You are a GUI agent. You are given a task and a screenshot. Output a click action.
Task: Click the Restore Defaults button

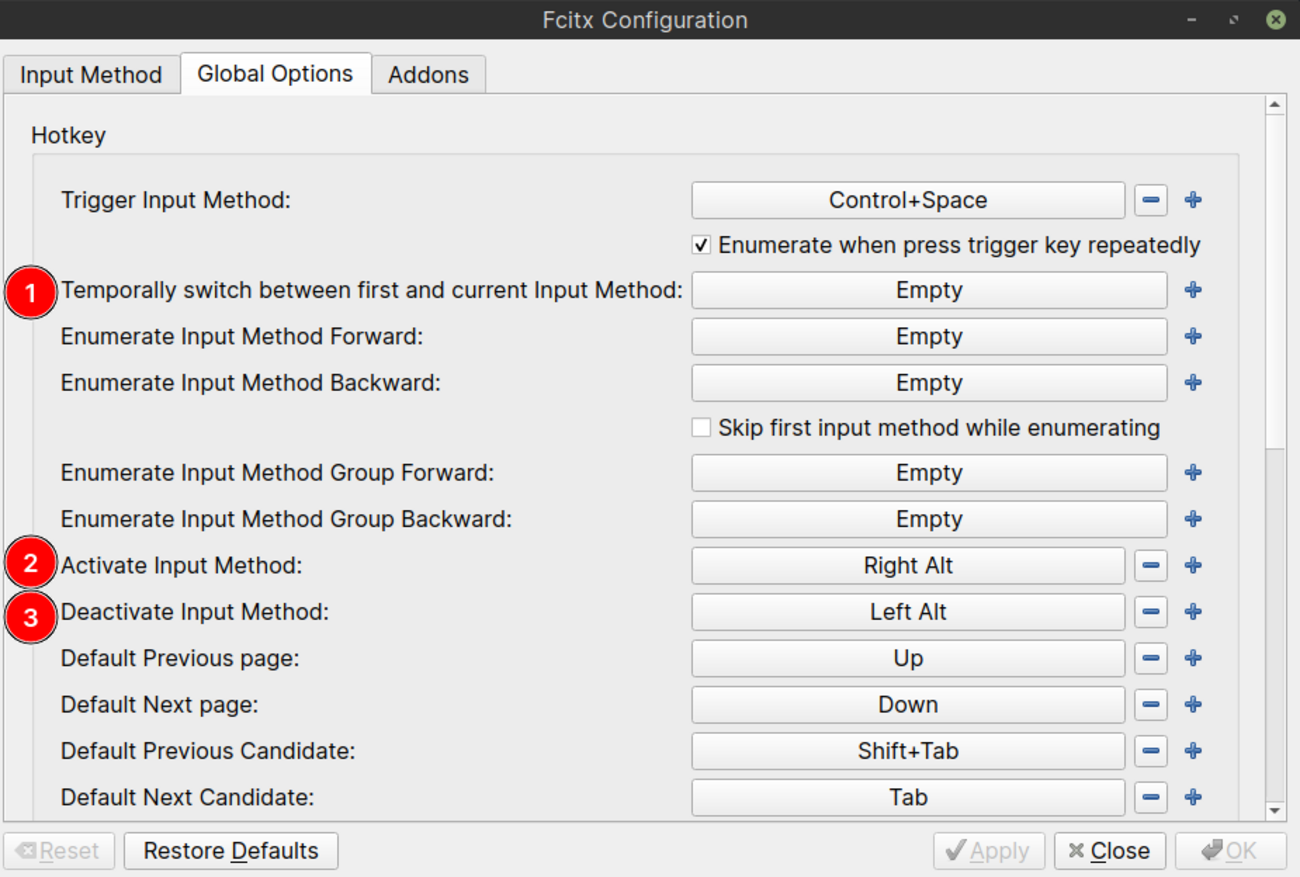[x=231, y=851]
